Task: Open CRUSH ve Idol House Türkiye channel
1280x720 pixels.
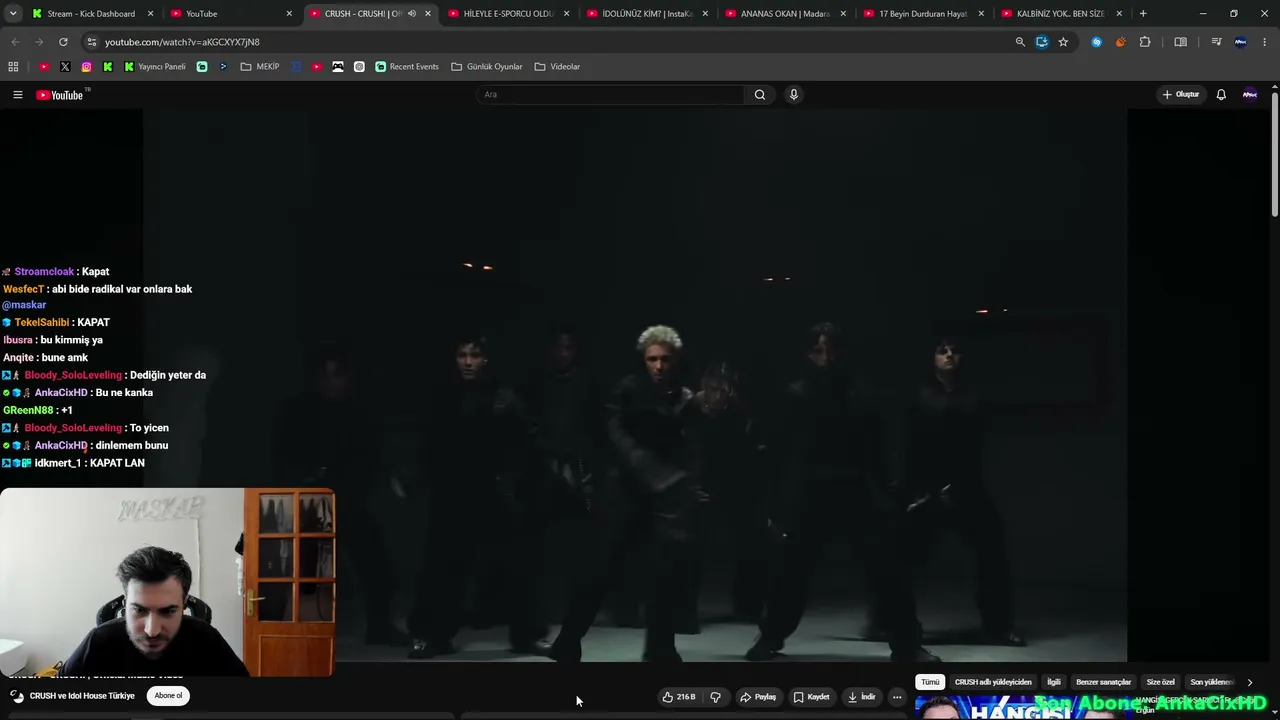Action: click(82, 696)
